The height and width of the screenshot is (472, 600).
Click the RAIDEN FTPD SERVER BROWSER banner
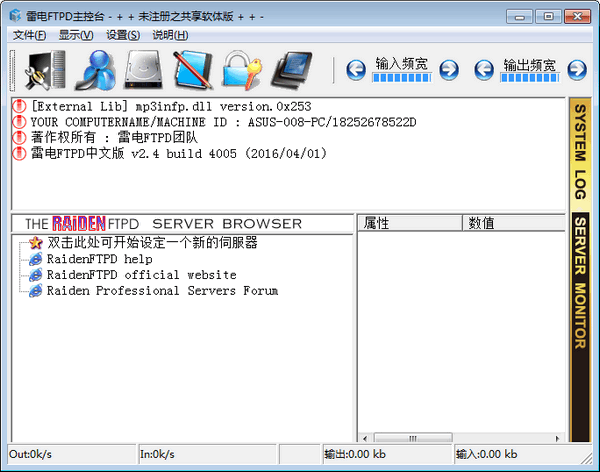pos(183,224)
